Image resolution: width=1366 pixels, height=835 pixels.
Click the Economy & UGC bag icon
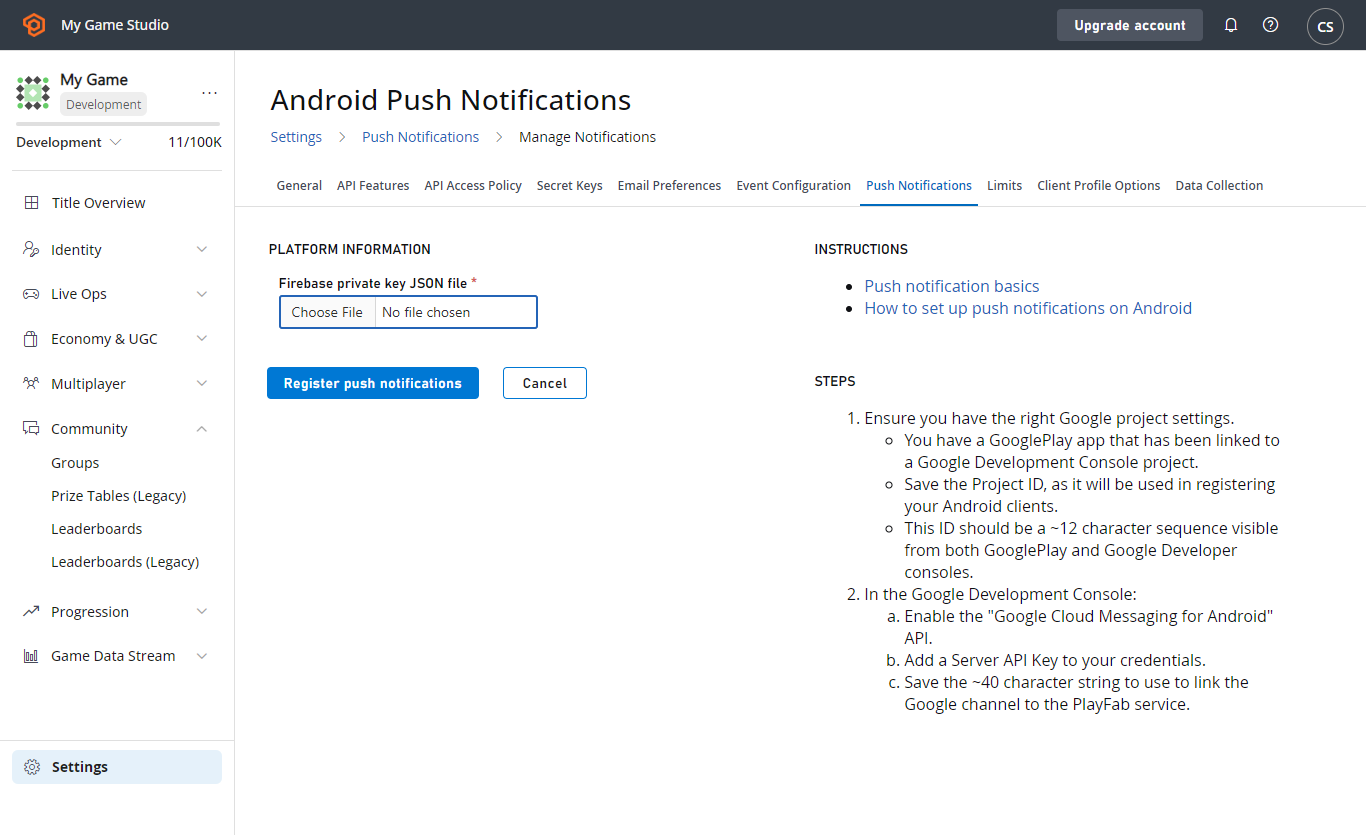tap(31, 339)
